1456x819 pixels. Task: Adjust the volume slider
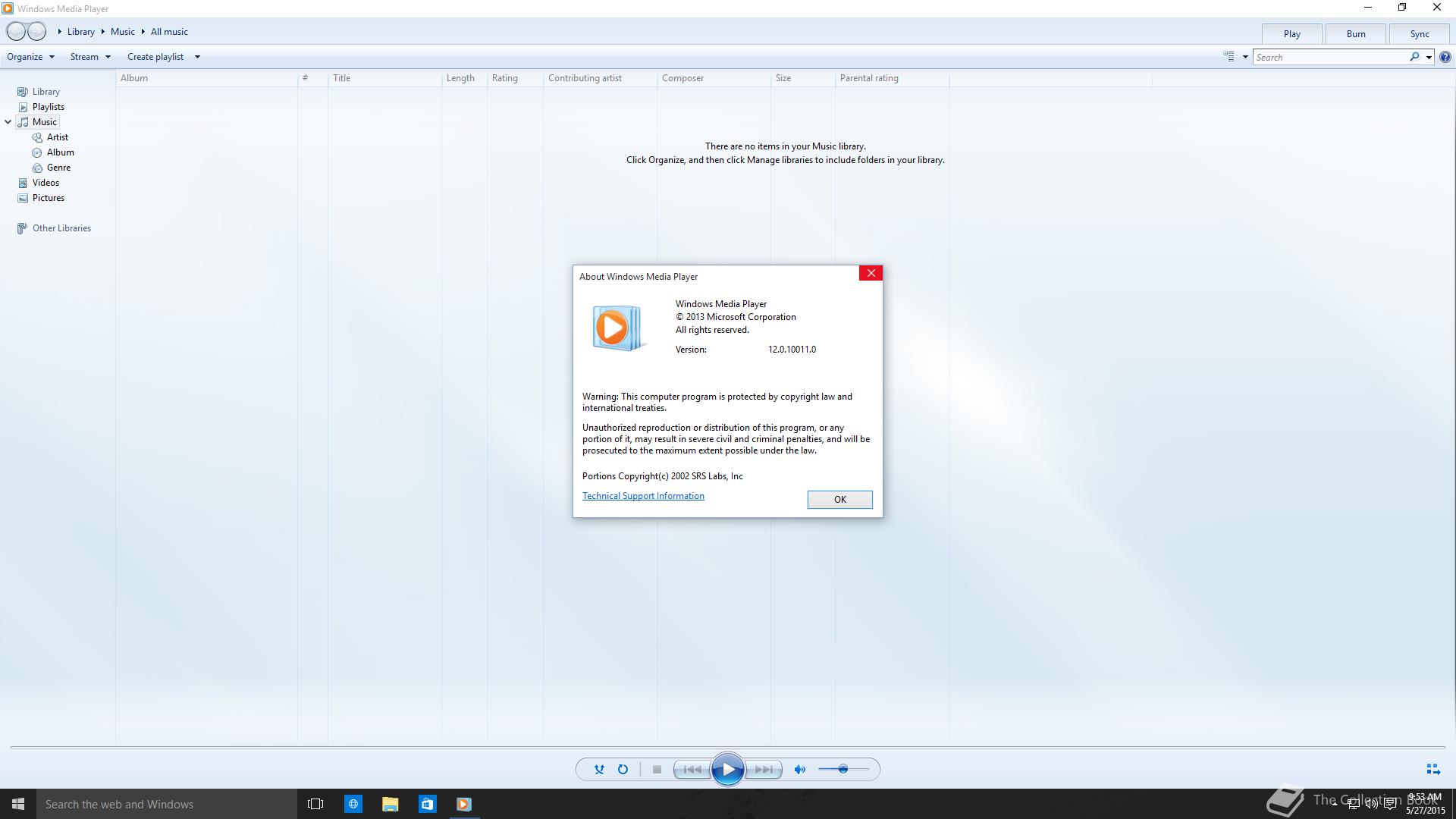pyautogui.click(x=843, y=769)
